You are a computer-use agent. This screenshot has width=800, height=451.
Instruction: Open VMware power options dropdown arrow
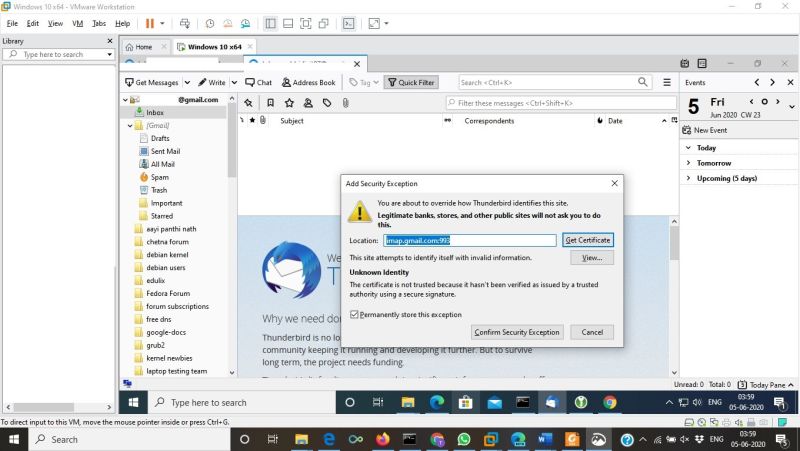point(162,23)
